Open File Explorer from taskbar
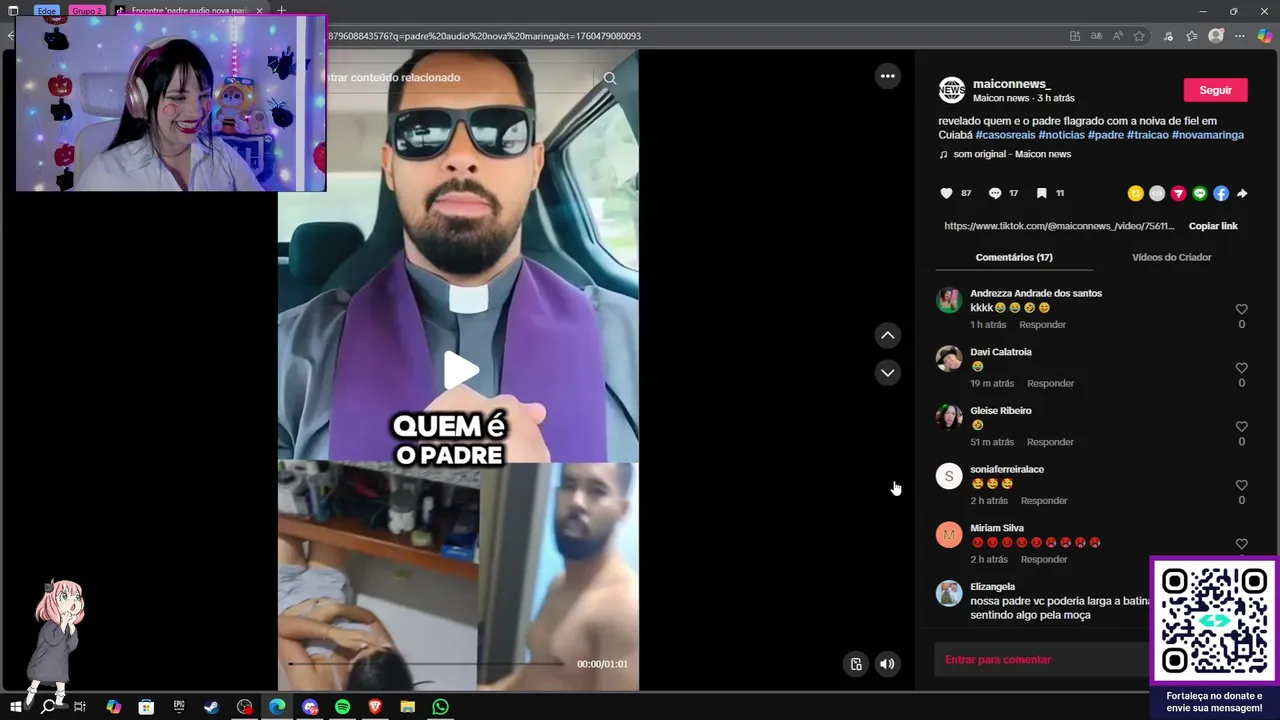The height and width of the screenshot is (720, 1280). pyautogui.click(x=408, y=707)
